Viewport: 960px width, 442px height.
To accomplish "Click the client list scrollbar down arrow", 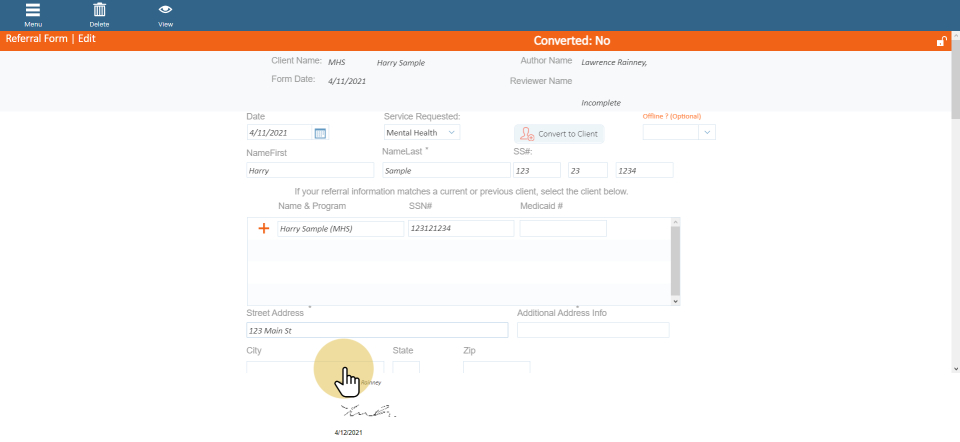I will pos(675,300).
